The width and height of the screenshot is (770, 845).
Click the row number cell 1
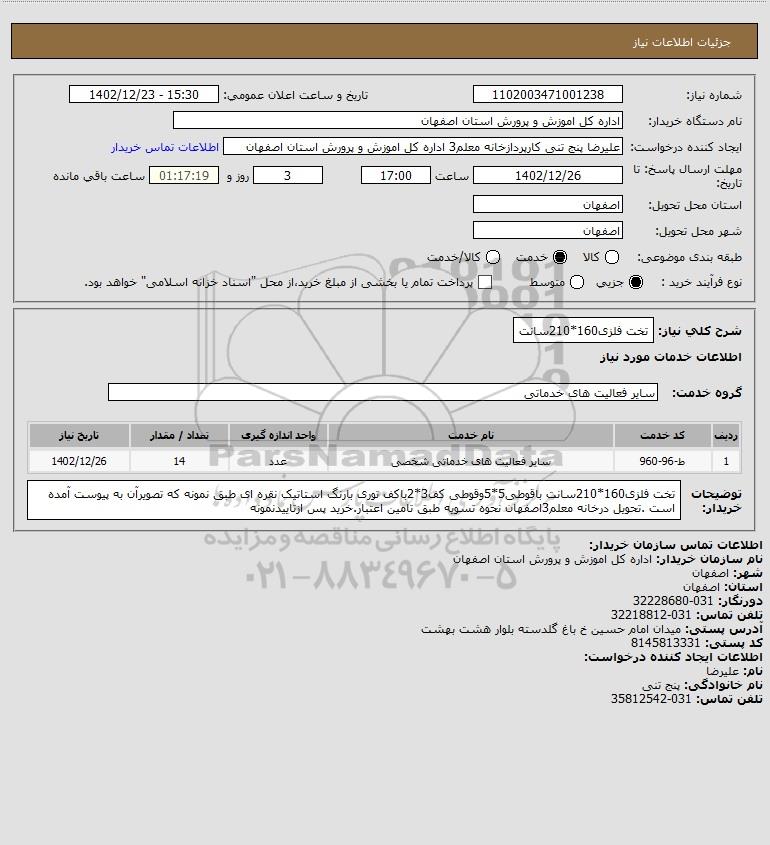726,461
